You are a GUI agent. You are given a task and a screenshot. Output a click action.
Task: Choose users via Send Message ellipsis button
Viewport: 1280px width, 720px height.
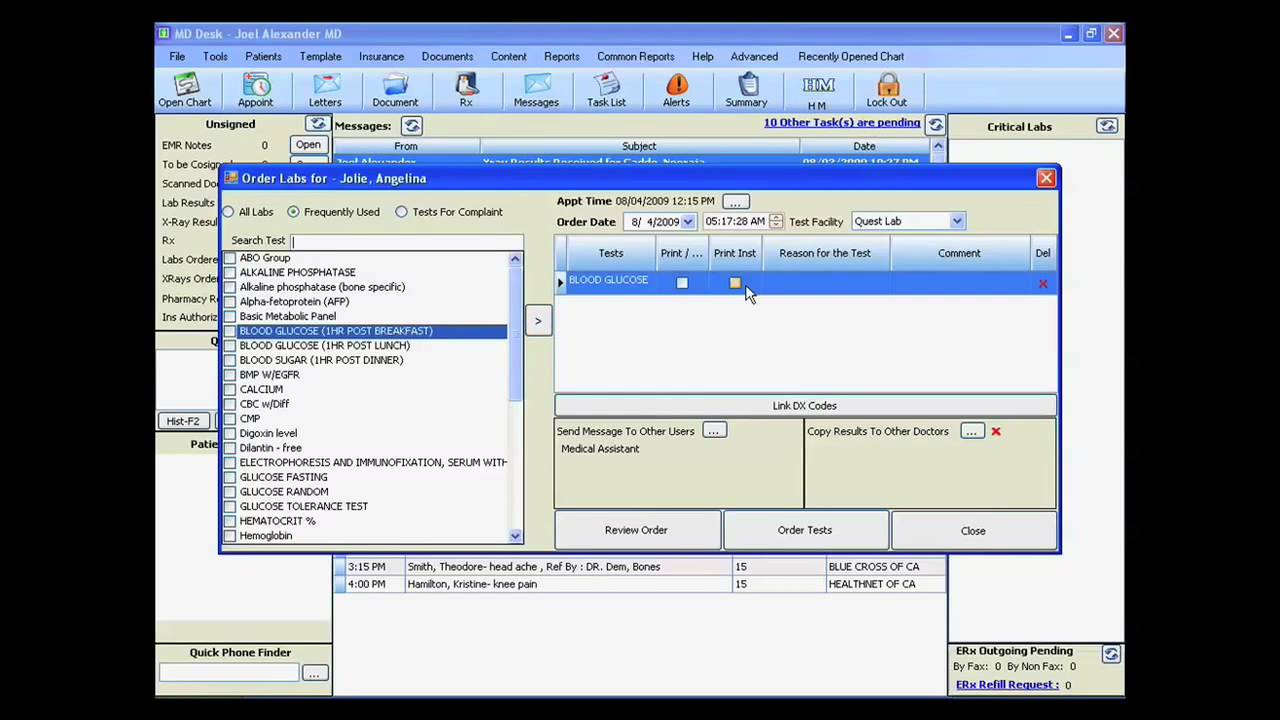pyautogui.click(x=714, y=431)
